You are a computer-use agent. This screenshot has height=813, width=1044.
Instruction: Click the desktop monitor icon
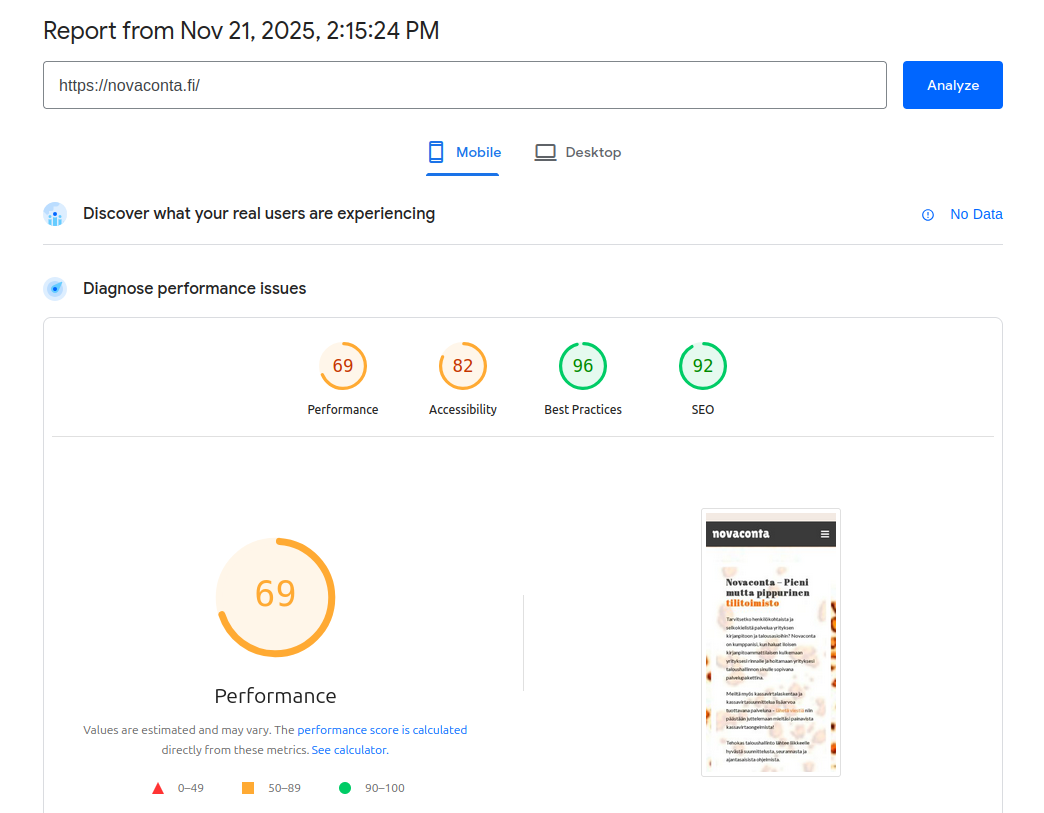click(x=545, y=152)
